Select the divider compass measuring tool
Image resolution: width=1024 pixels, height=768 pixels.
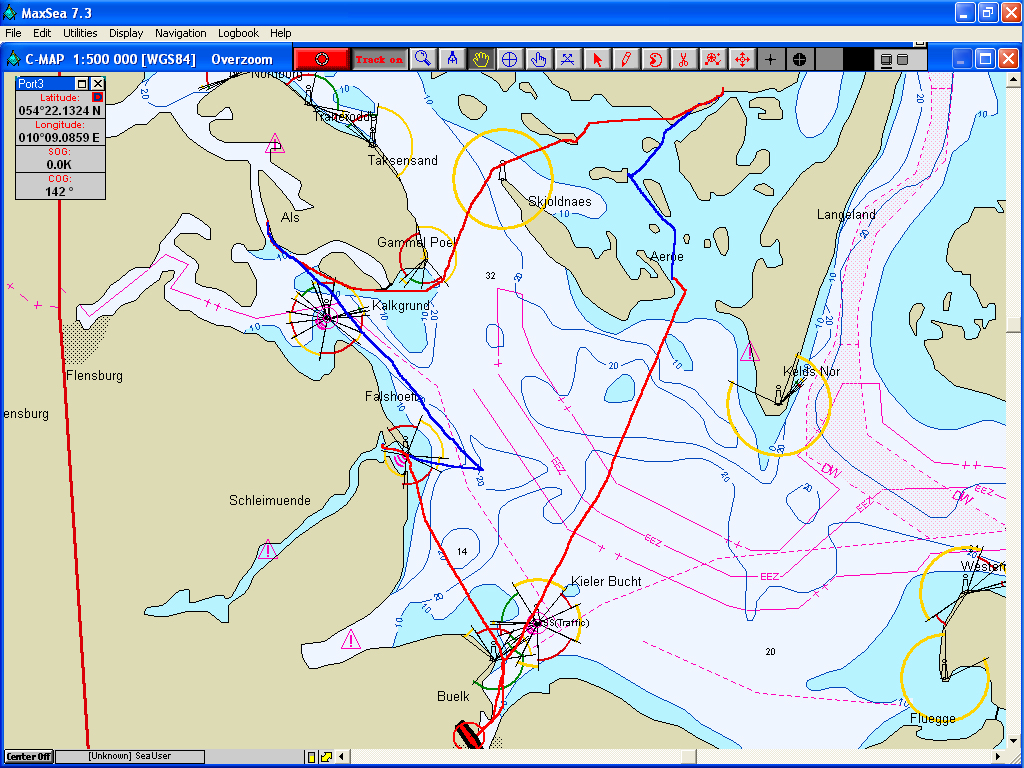pos(452,59)
